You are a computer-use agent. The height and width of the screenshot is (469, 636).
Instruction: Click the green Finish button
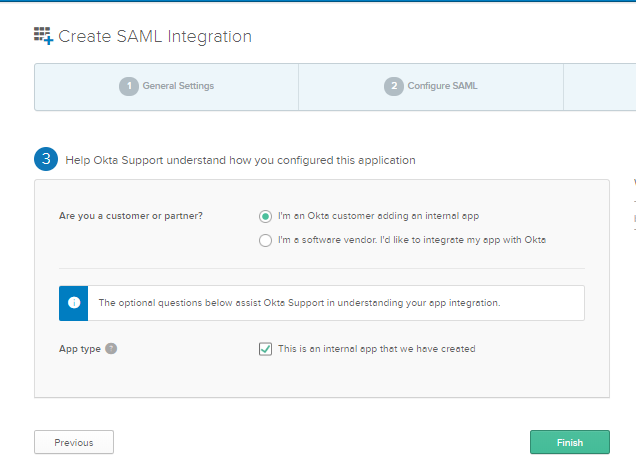569,442
